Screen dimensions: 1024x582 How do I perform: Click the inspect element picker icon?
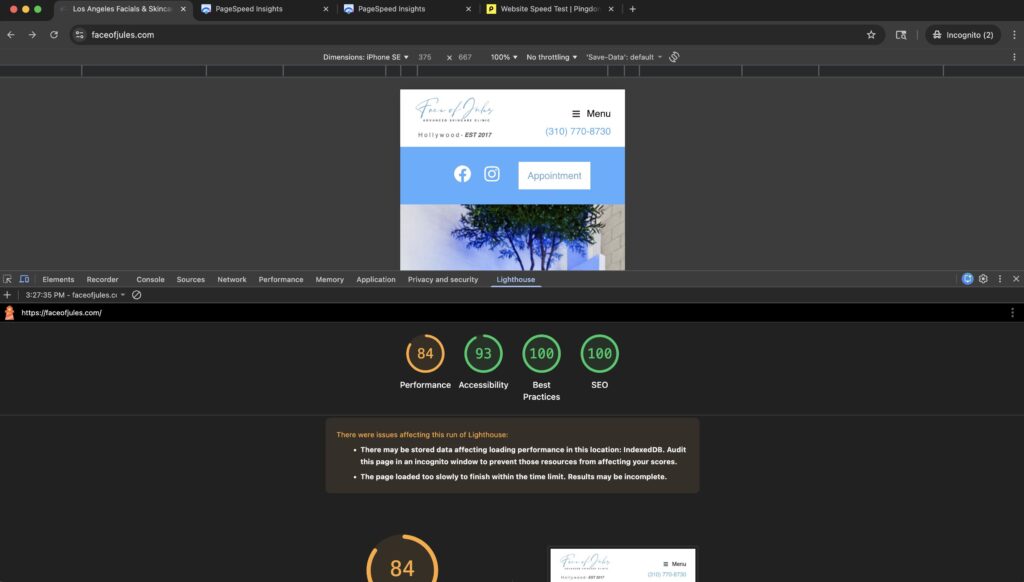[x=8, y=279]
